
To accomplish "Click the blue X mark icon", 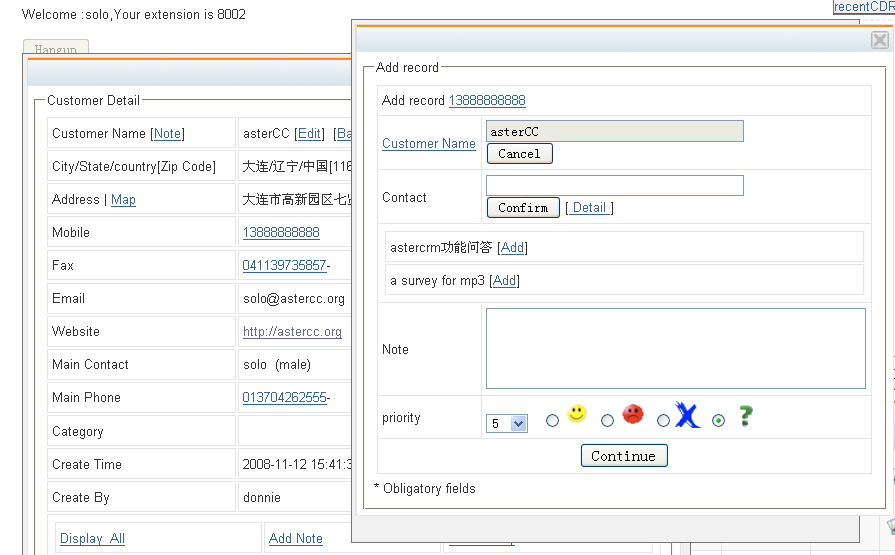I will (687, 415).
